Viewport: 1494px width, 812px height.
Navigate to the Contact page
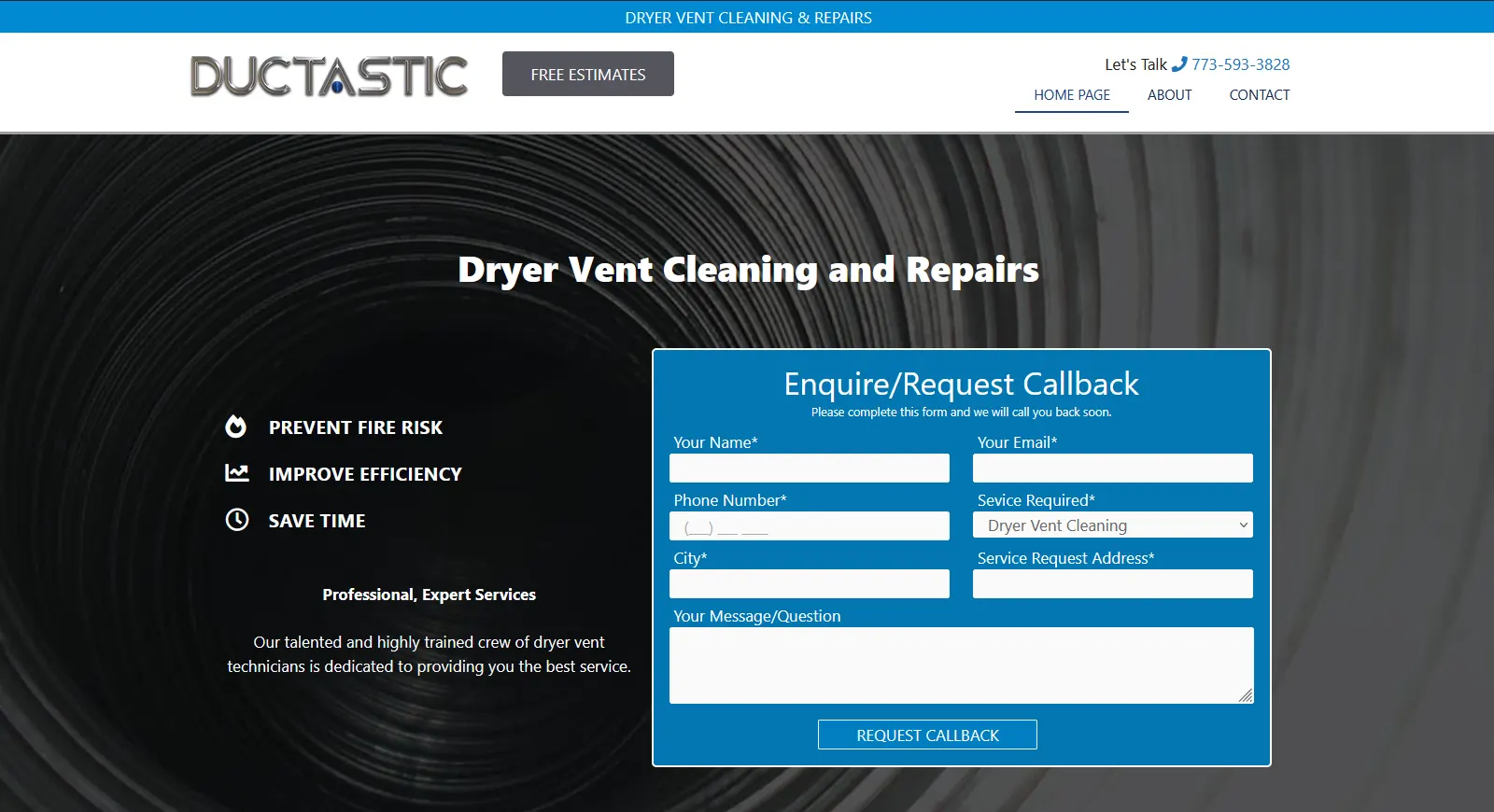1259,95
